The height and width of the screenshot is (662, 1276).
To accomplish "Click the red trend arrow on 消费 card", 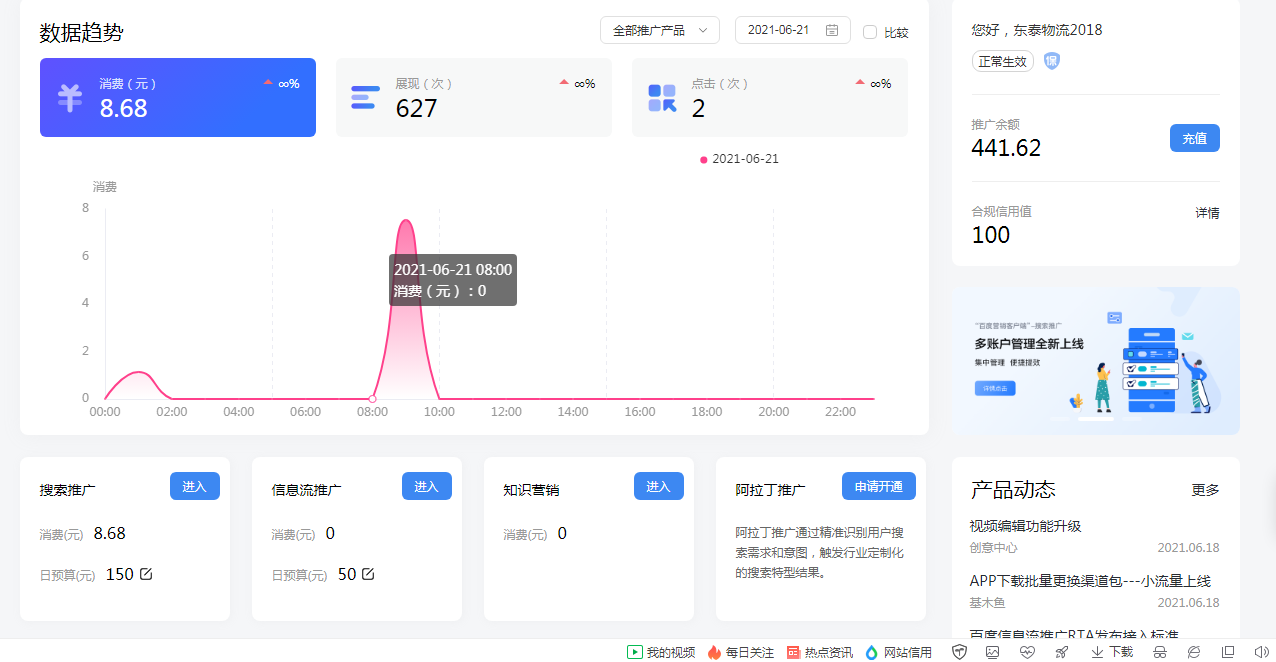I will (268, 83).
